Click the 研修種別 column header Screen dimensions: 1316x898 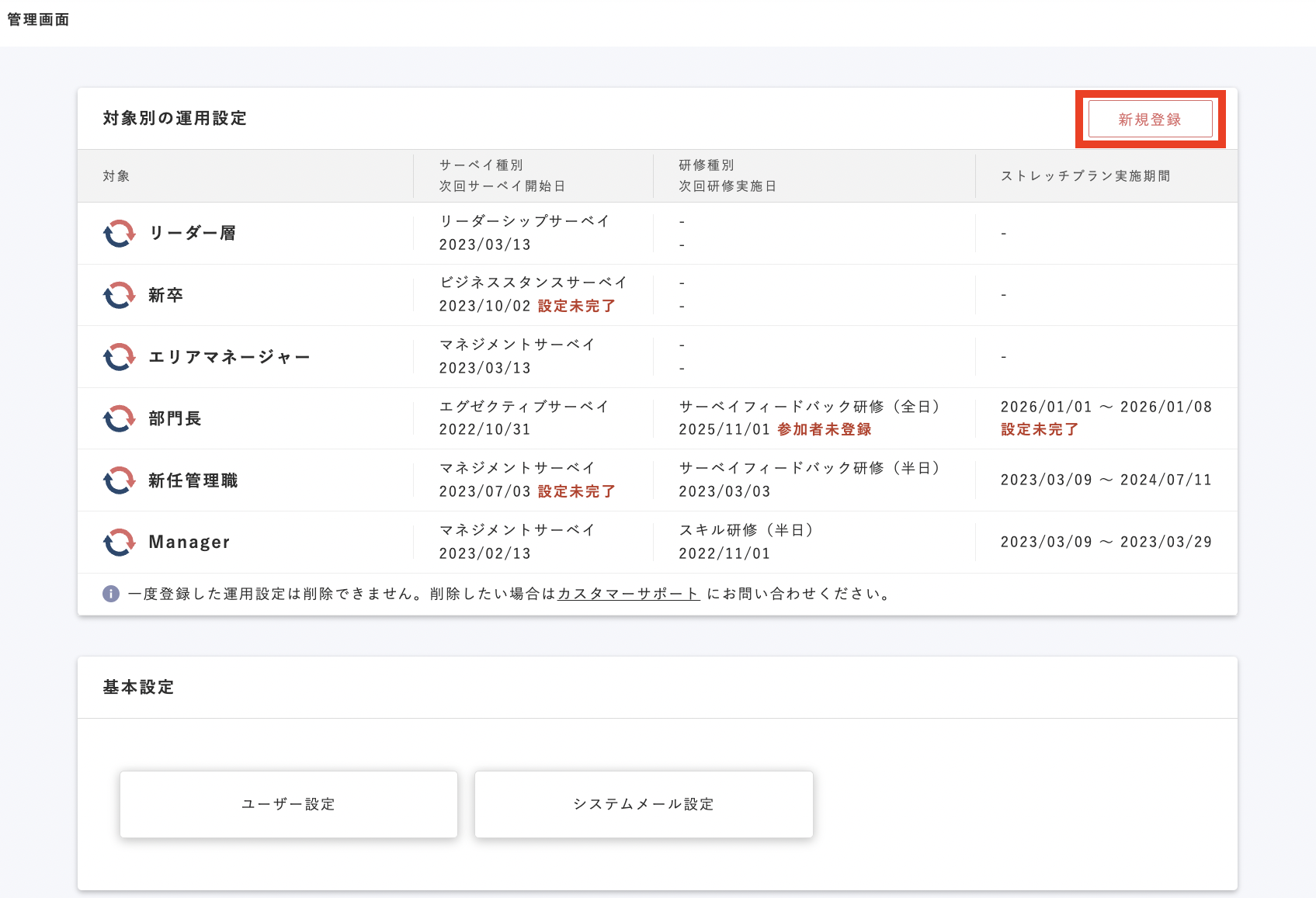707,165
